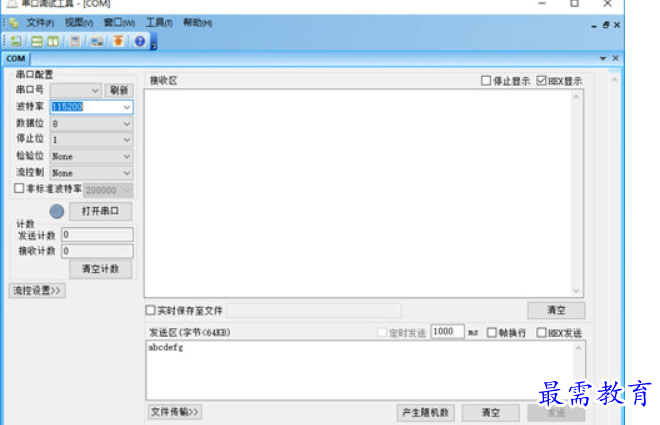Click 打开串口 button
The image size is (660, 425).
[x=100, y=211]
